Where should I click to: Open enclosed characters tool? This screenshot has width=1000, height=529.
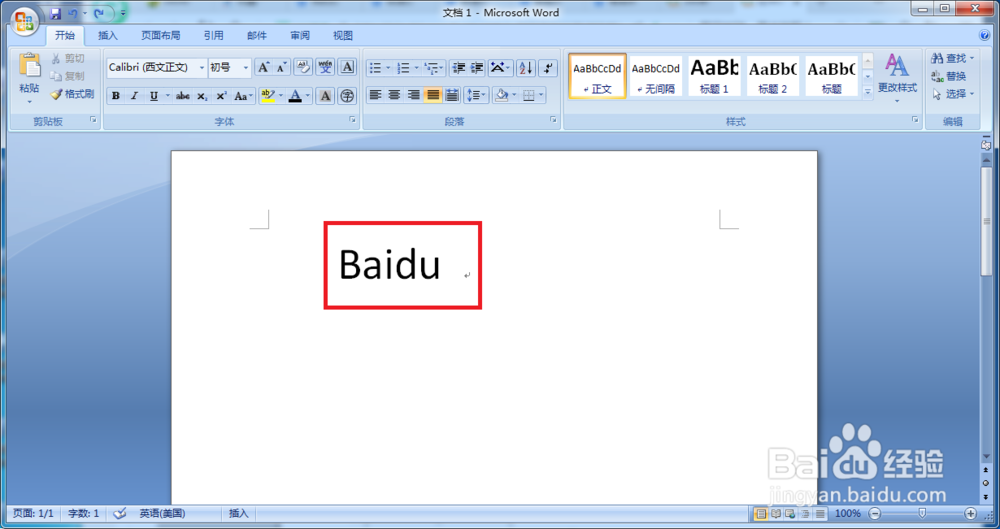tap(347, 96)
